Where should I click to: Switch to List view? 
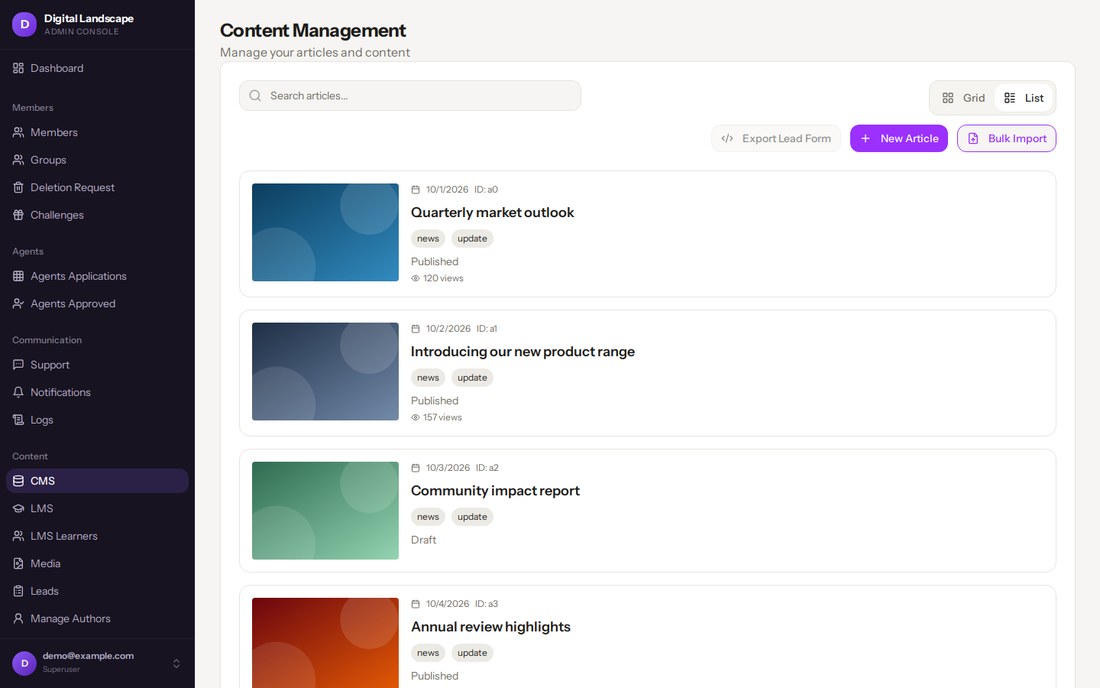1024,98
